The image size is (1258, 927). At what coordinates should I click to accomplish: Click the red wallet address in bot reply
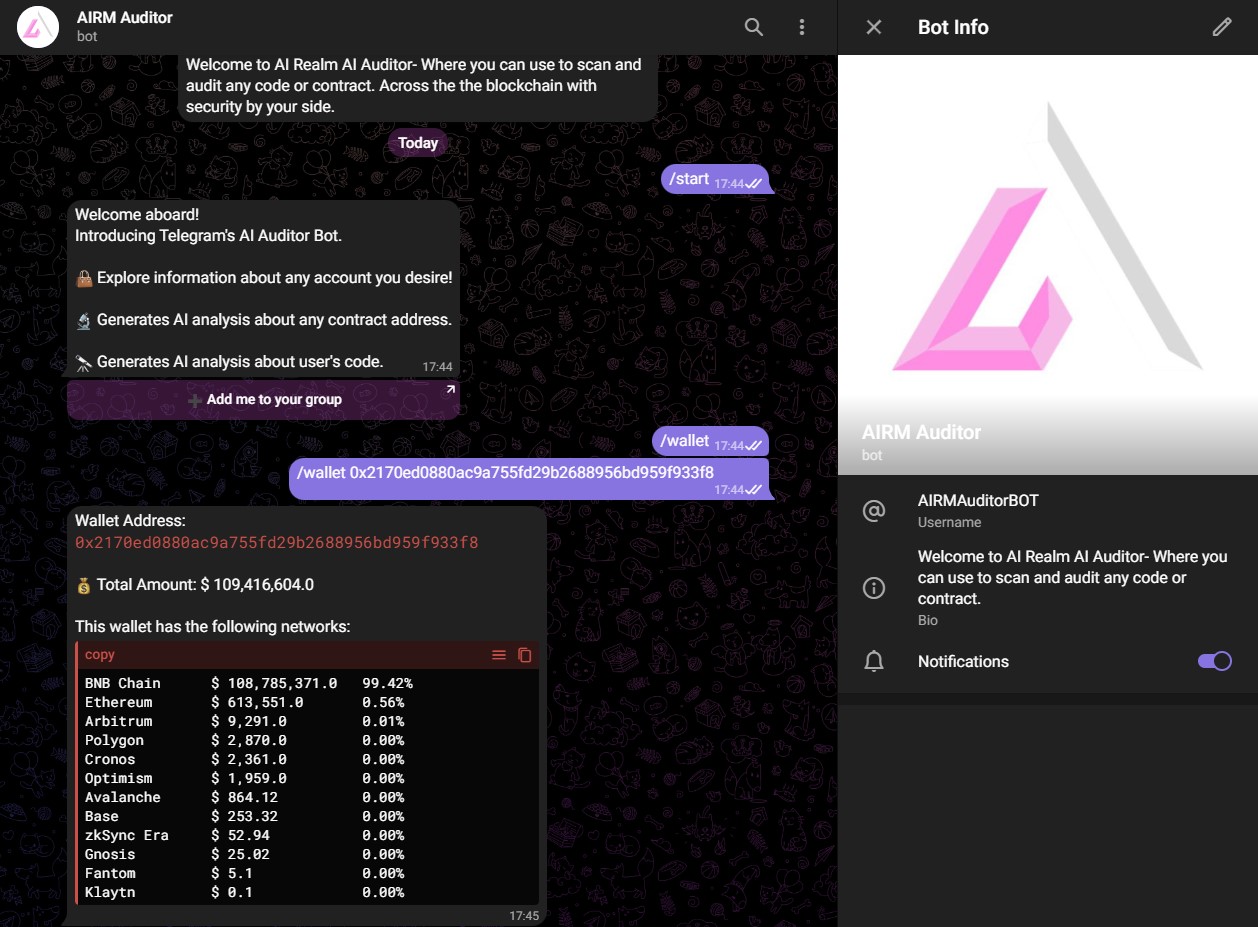(276, 543)
